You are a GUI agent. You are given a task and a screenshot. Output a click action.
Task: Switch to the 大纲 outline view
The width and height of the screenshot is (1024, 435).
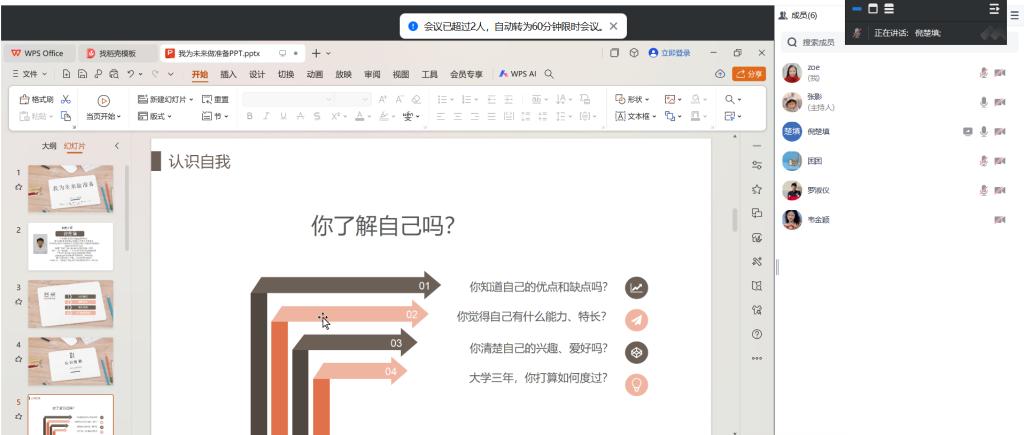(x=49, y=146)
